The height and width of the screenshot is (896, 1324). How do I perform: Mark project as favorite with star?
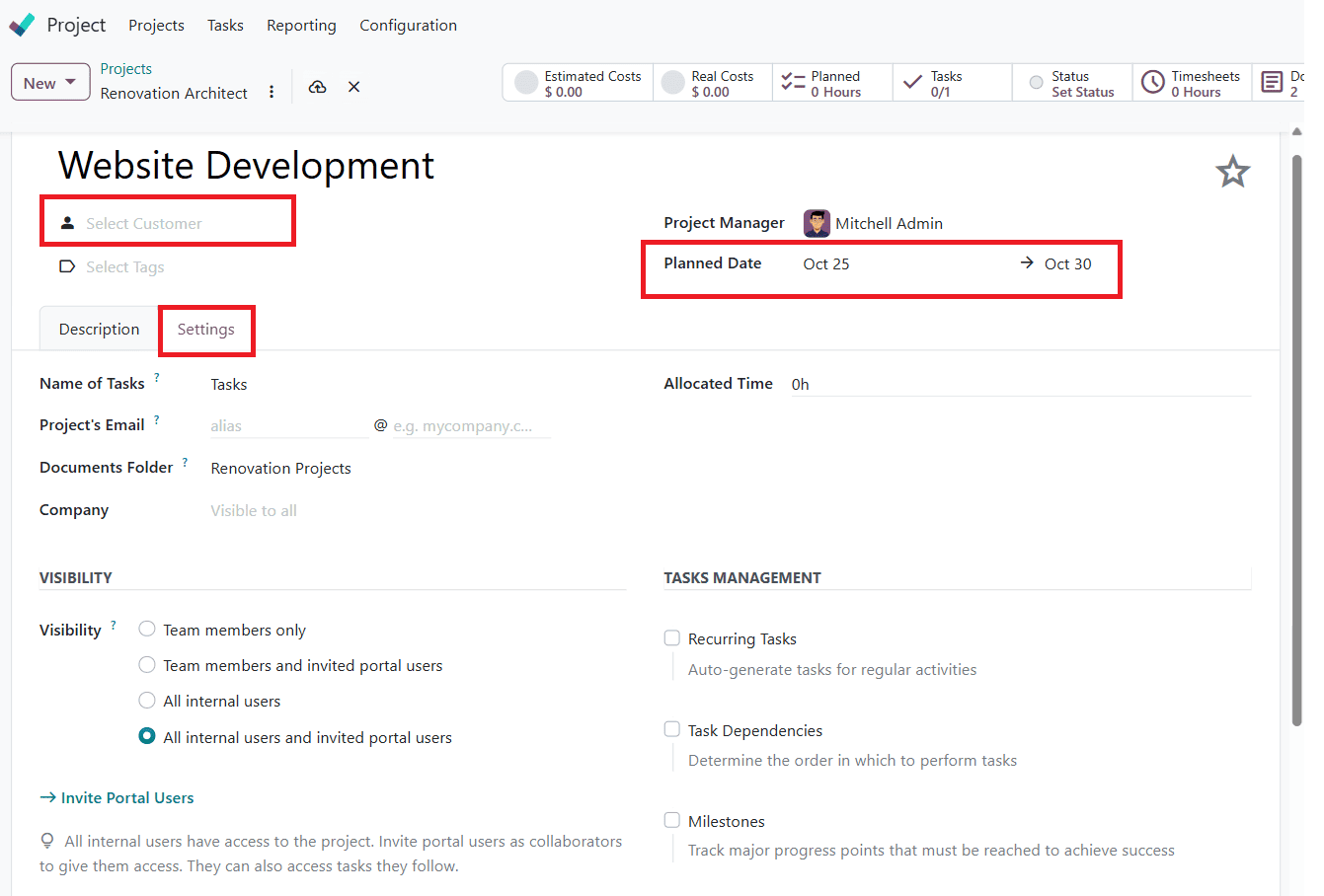pyautogui.click(x=1232, y=172)
